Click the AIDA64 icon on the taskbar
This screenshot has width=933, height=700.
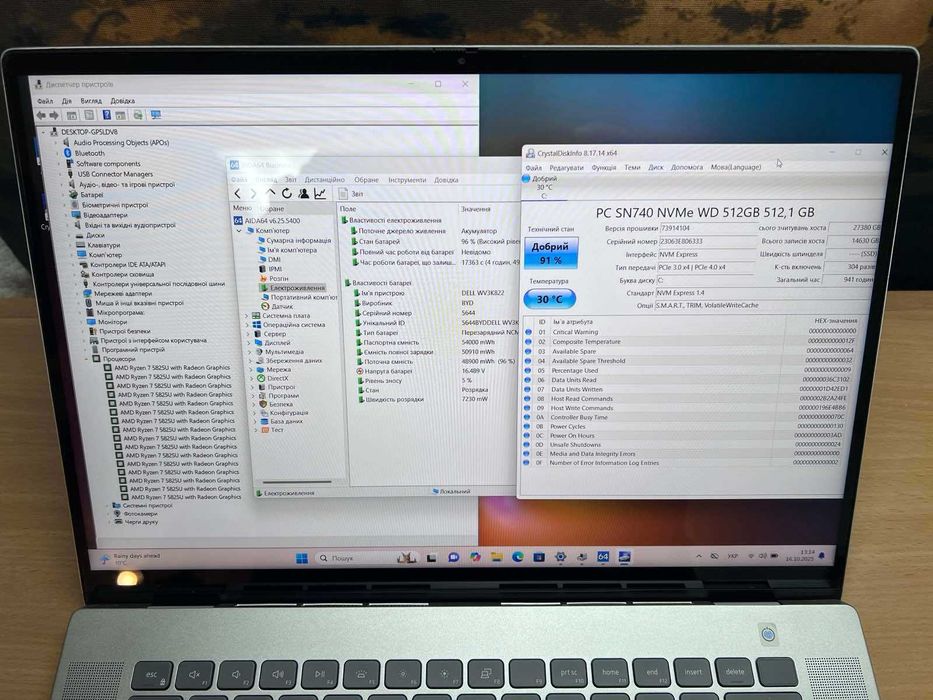[x=603, y=557]
